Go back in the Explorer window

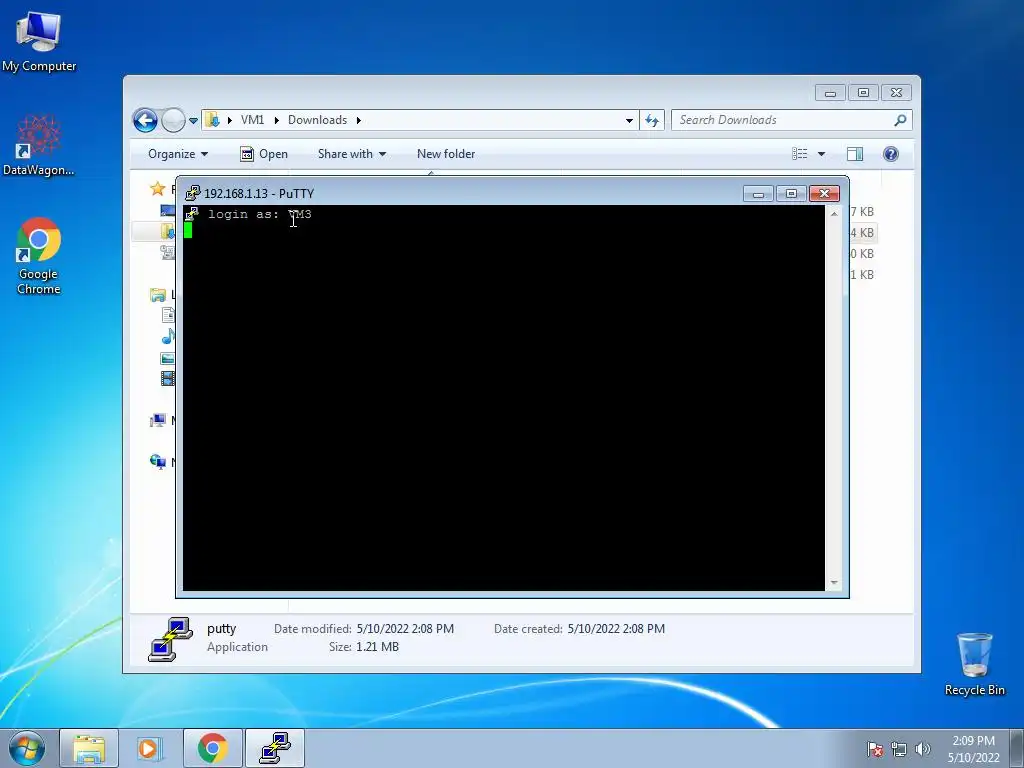coord(145,120)
